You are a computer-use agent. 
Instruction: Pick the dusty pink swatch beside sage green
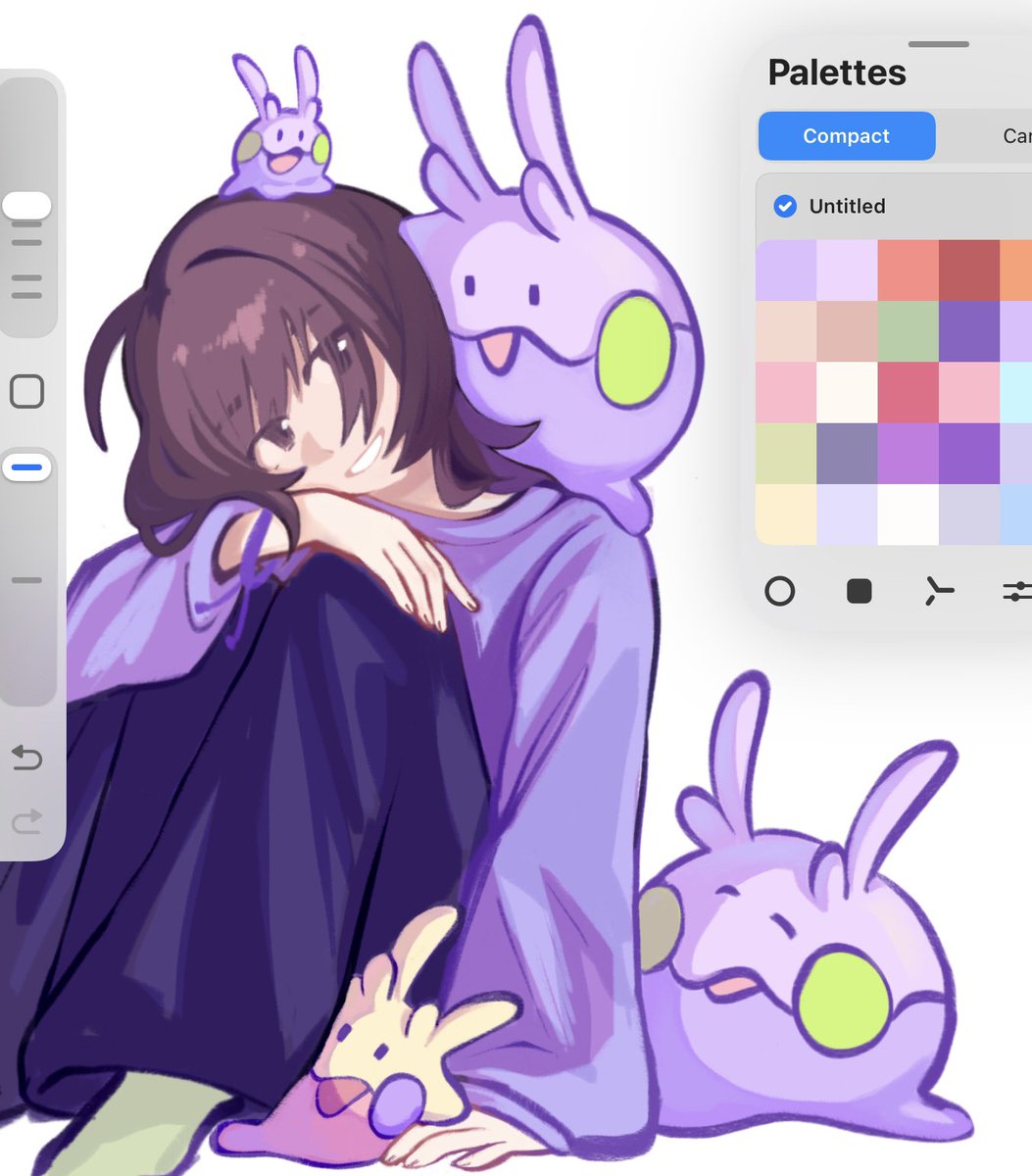(x=847, y=331)
